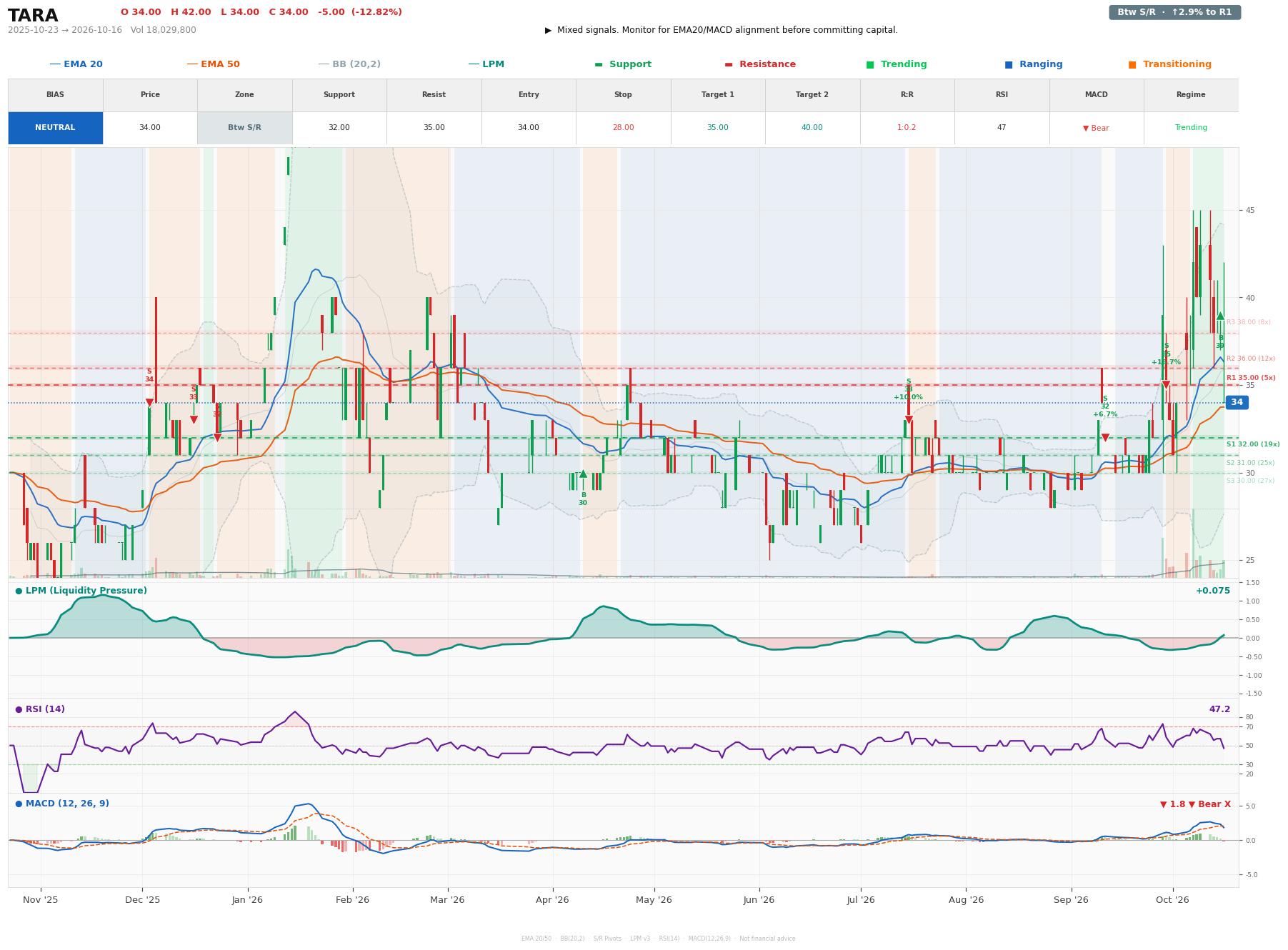Click the Btw S/R status badge at top right
The width and height of the screenshot is (1288, 950).
(1174, 12)
